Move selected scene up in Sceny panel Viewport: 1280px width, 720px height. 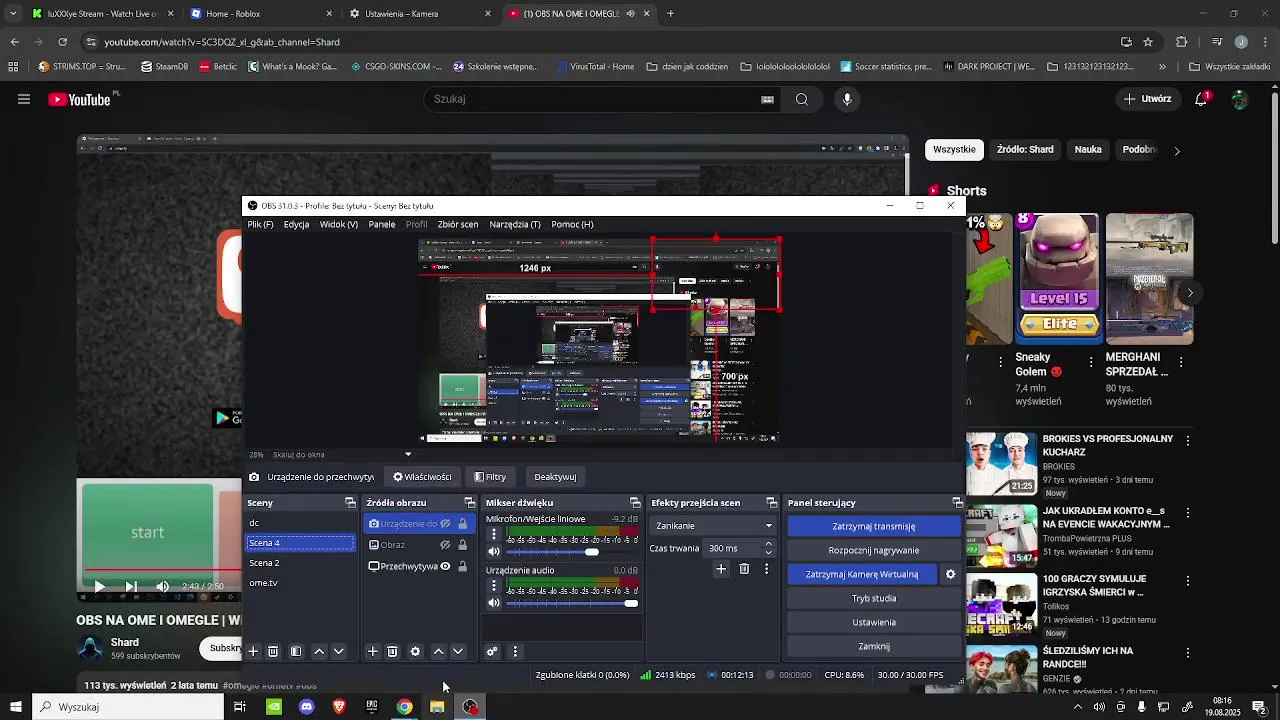[x=319, y=651]
